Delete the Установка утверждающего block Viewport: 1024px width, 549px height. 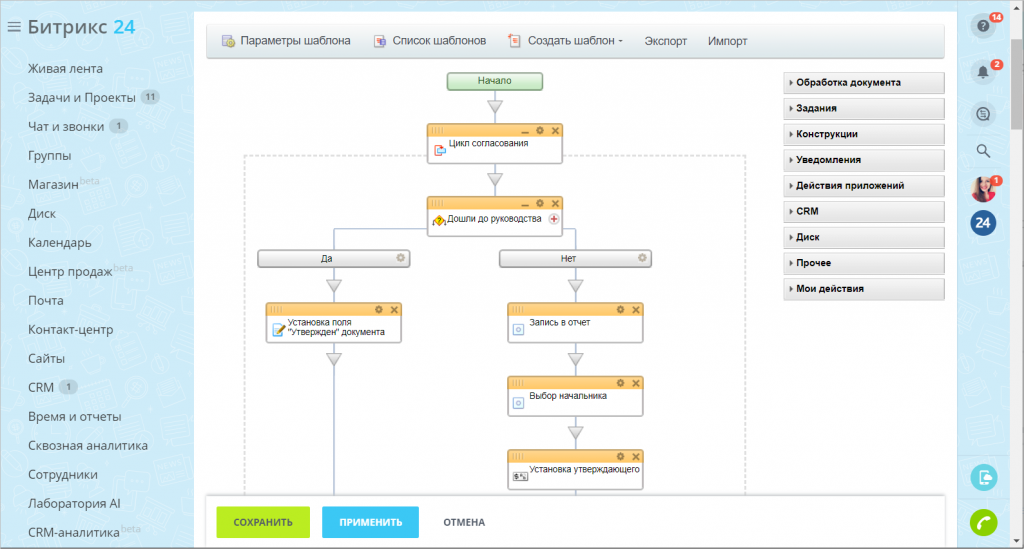click(x=636, y=456)
